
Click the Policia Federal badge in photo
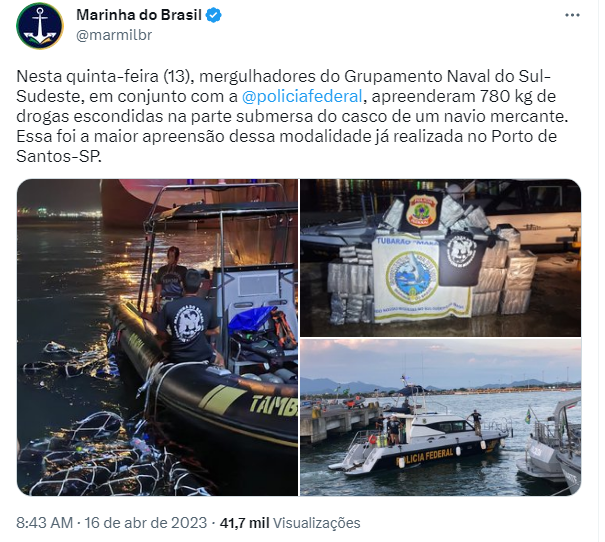coord(422,210)
